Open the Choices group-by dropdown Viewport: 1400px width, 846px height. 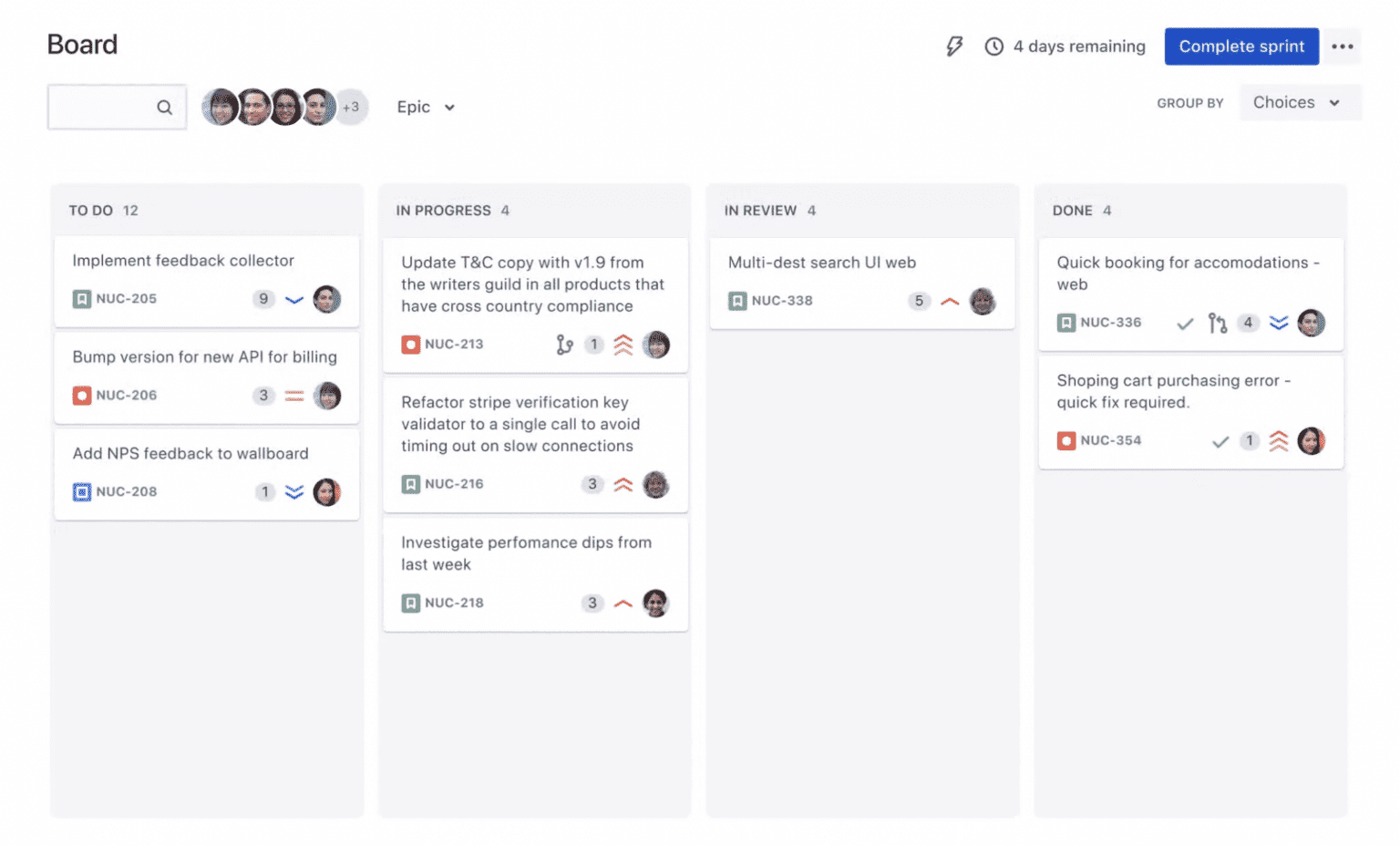click(x=1299, y=102)
